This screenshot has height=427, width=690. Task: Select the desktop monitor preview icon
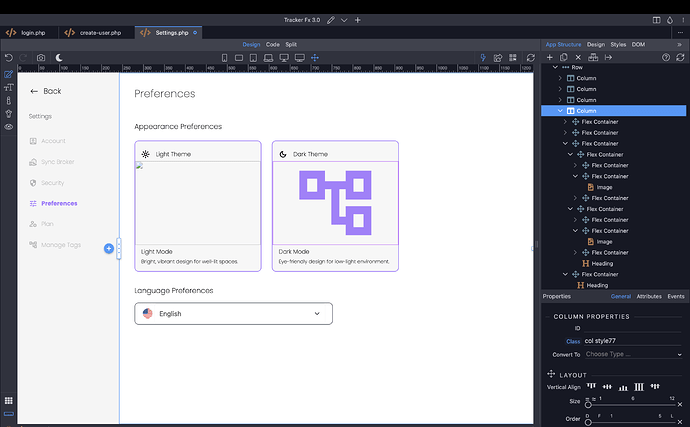[x=284, y=58]
